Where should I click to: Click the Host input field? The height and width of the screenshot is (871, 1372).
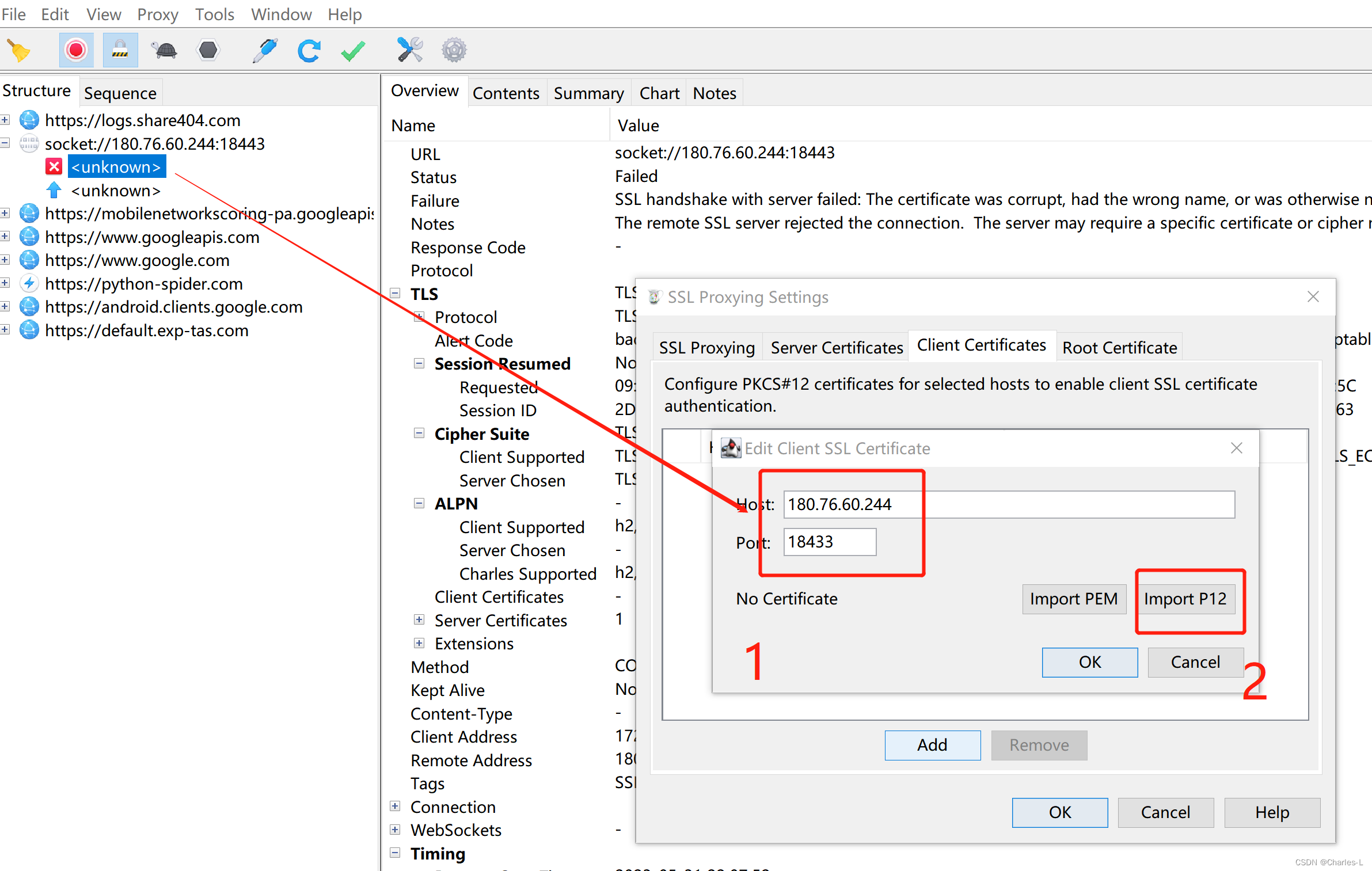[x=1009, y=504]
